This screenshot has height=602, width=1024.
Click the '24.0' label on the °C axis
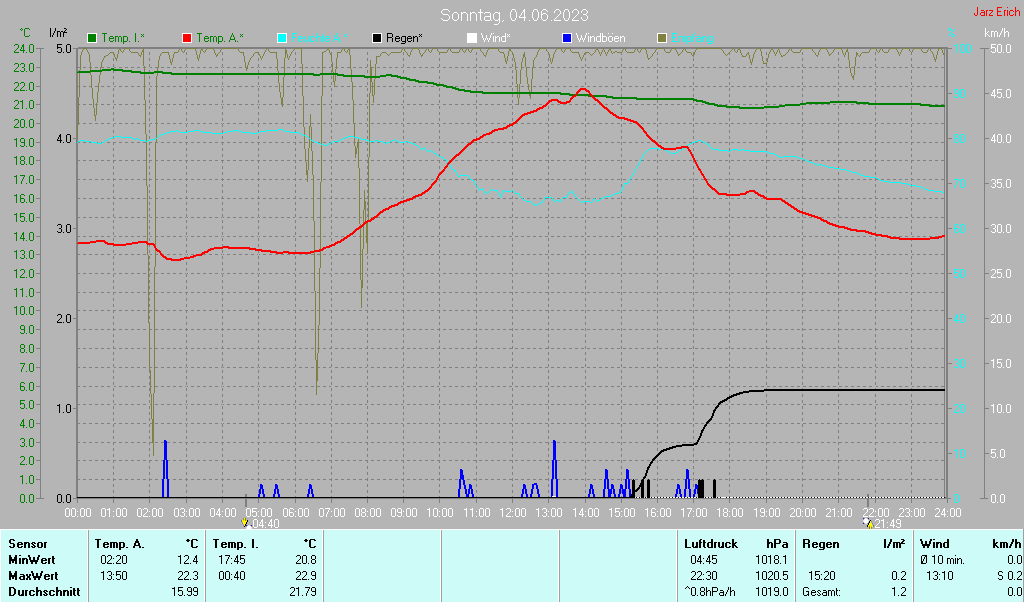coord(24,49)
